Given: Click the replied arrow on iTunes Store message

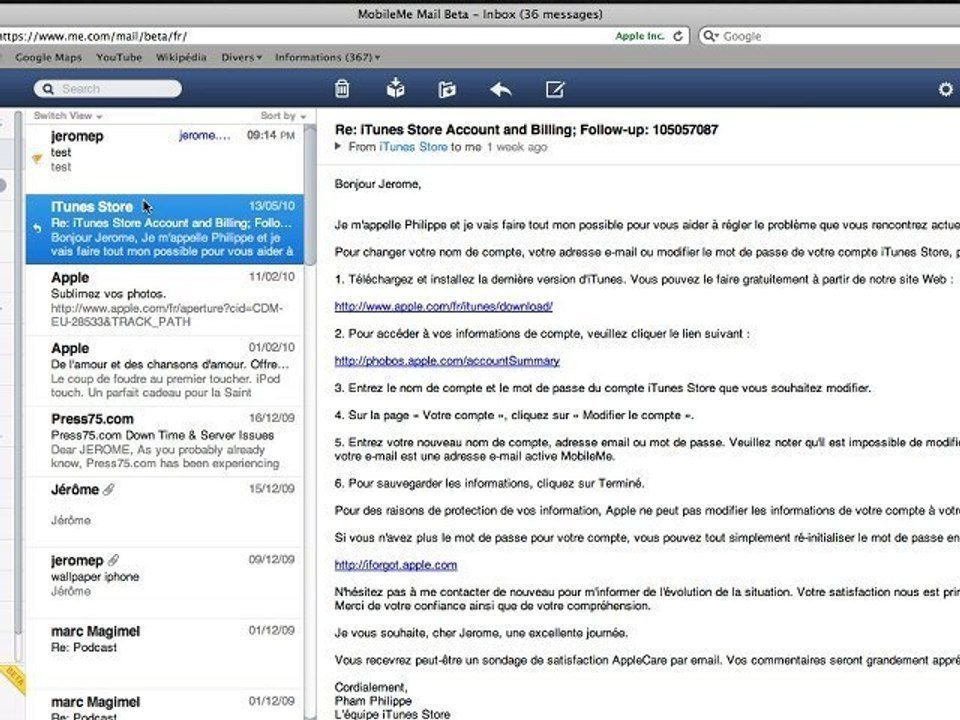Looking at the screenshot, I should coord(37,228).
